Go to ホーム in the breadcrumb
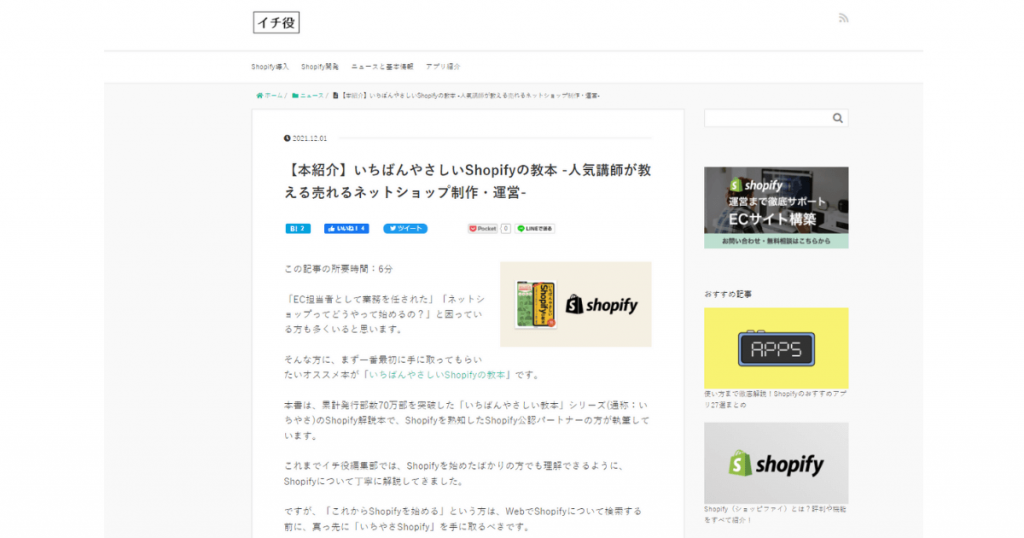 pos(270,95)
